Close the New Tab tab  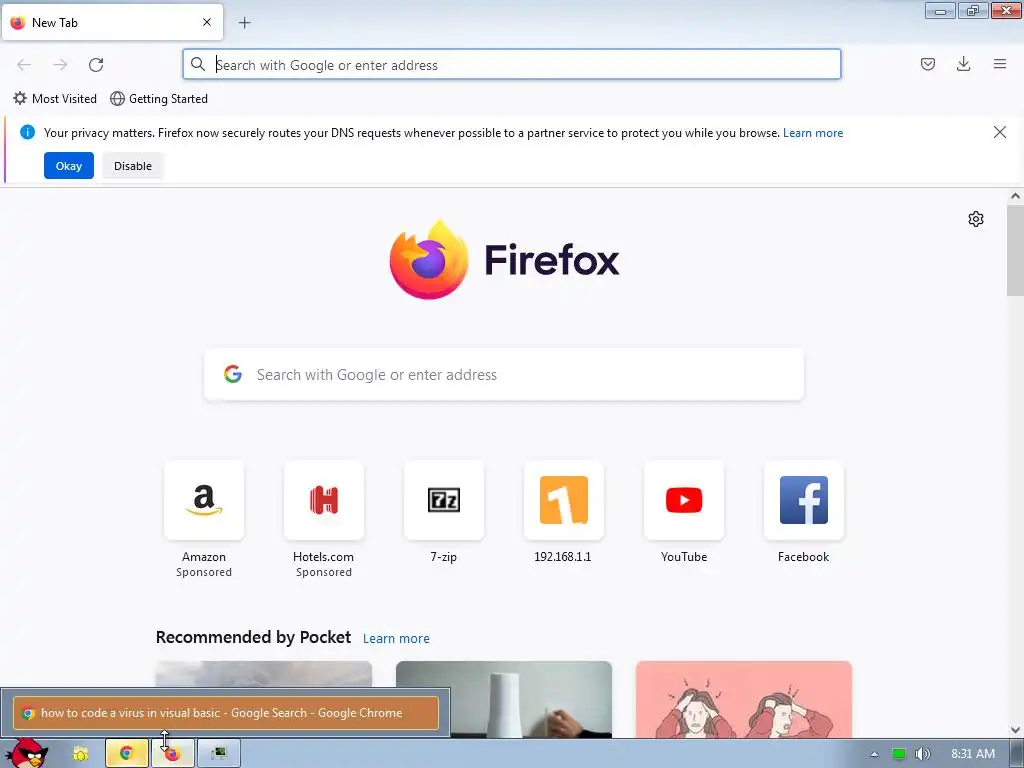coord(207,22)
